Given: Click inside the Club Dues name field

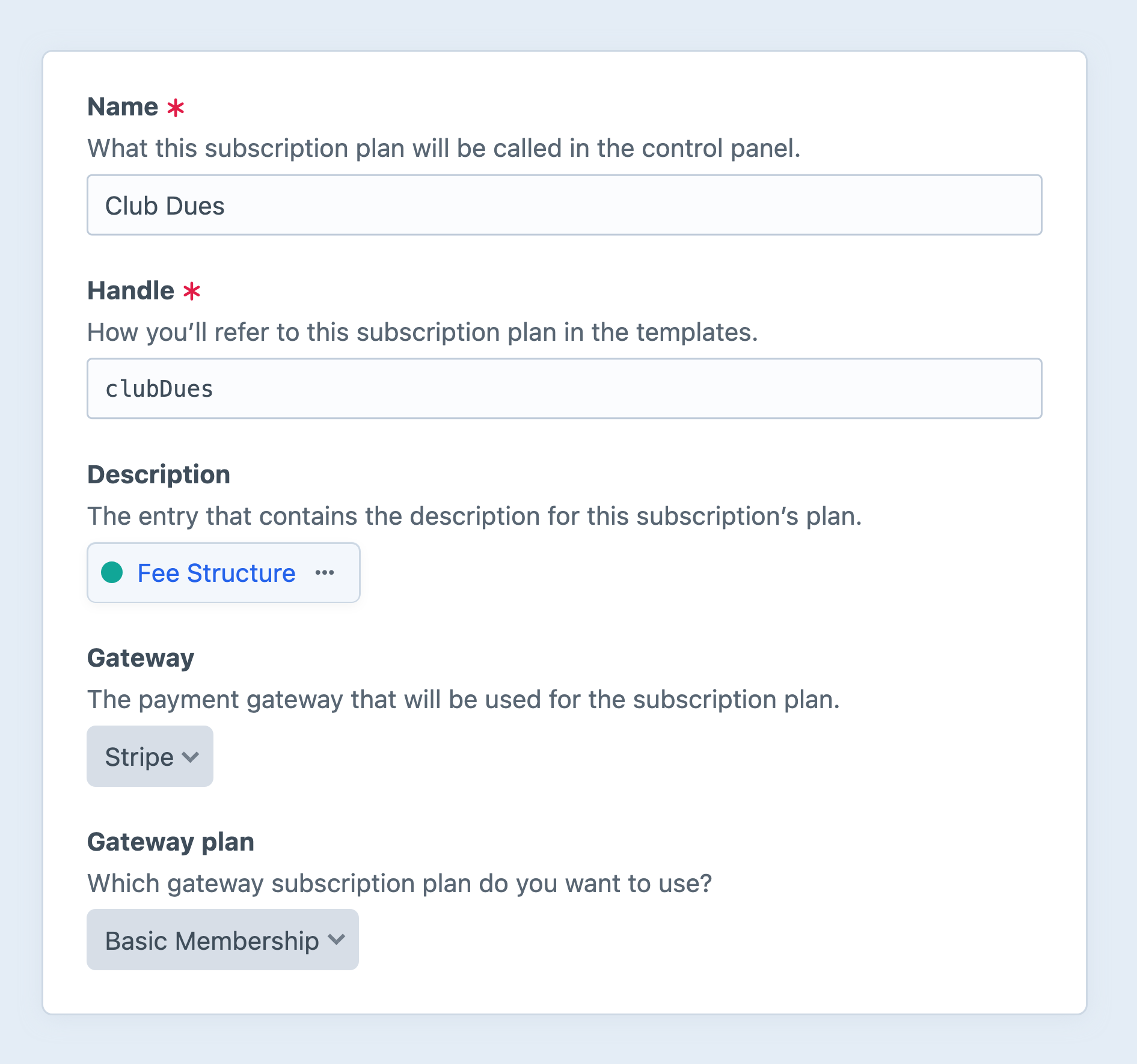Looking at the screenshot, I should tap(564, 205).
